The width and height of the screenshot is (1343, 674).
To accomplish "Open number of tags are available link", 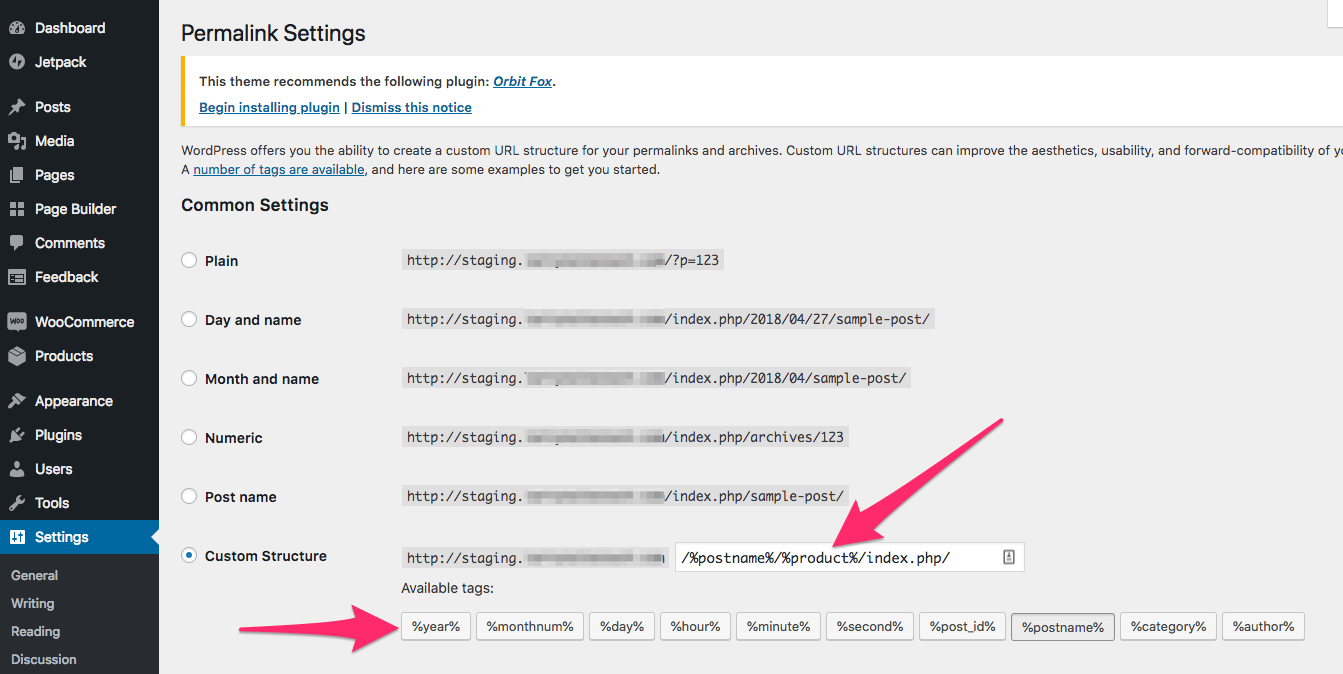I will click(279, 170).
